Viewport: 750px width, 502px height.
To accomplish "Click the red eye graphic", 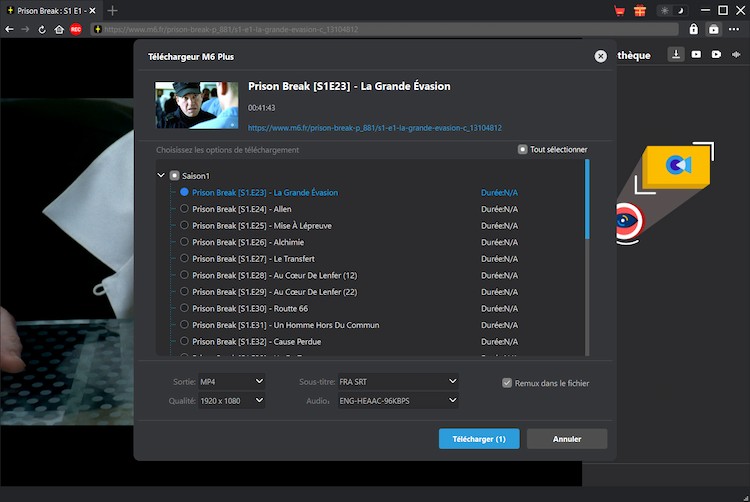I will pos(629,221).
